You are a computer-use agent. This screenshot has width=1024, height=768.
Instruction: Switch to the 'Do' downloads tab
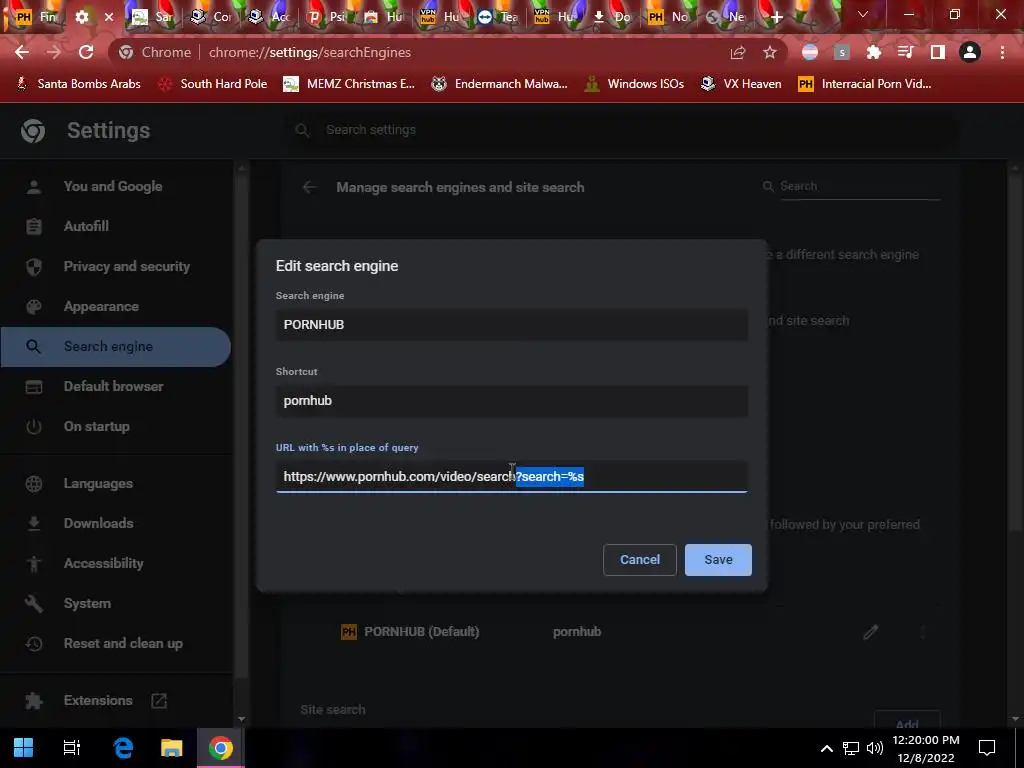tap(611, 17)
